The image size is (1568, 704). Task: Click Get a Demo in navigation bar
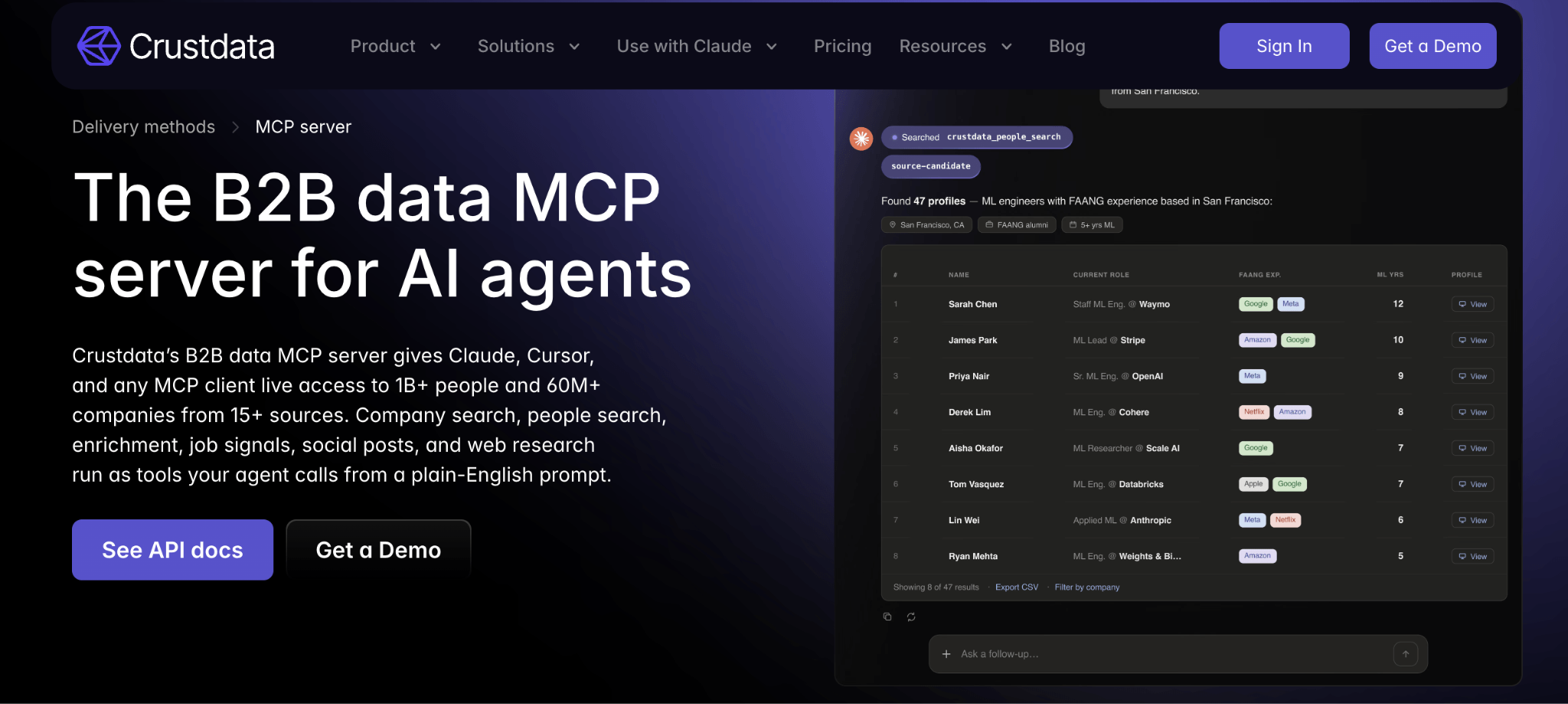pos(1432,46)
